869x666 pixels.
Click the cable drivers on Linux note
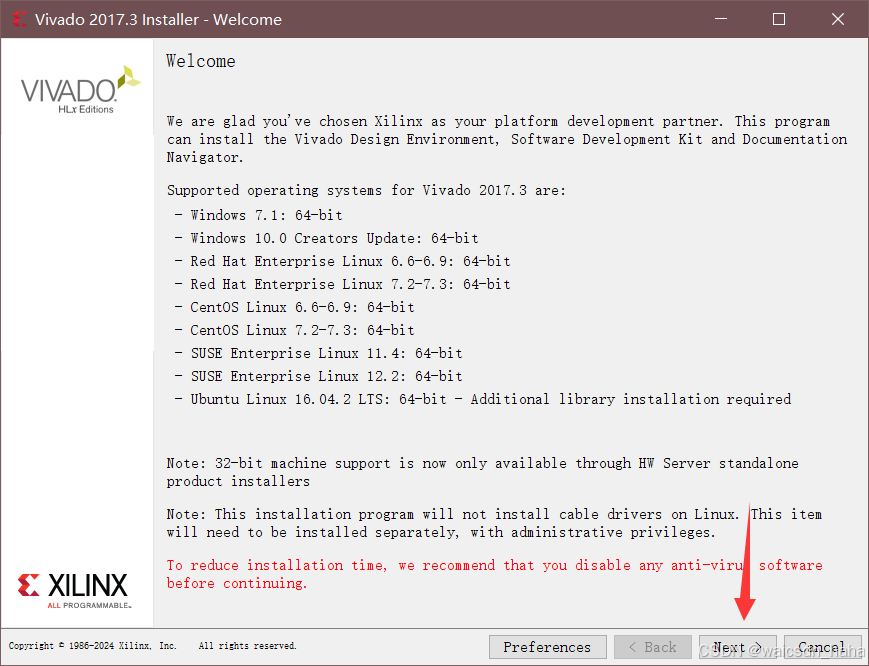tap(494, 523)
